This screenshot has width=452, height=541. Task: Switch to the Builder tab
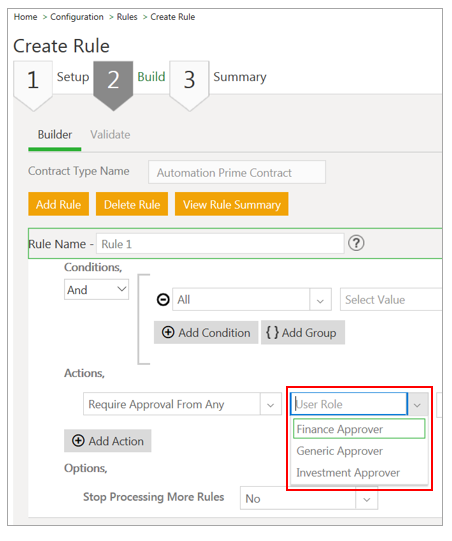click(x=55, y=135)
